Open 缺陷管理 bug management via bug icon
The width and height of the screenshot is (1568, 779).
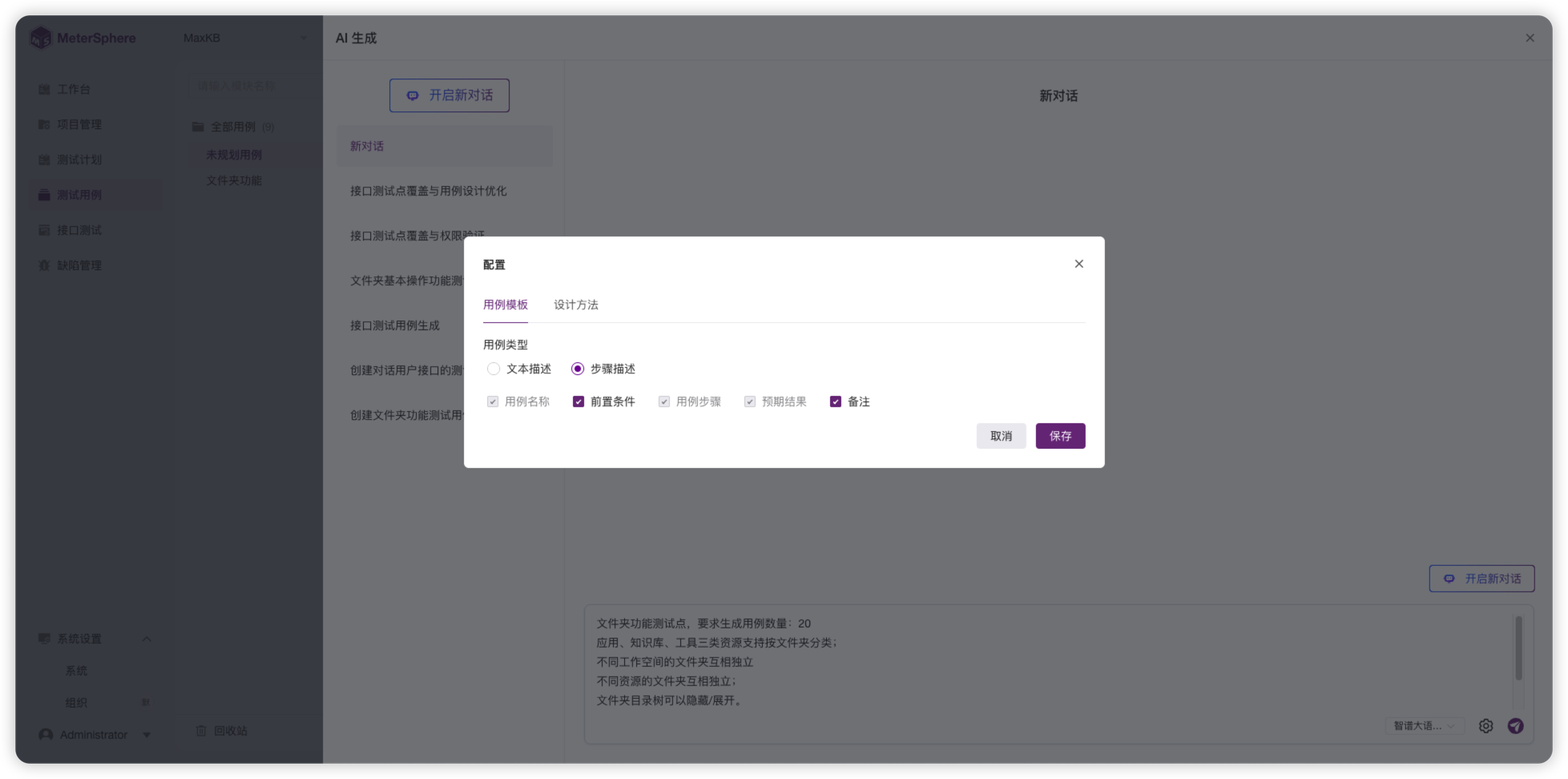[x=44, y=265]
